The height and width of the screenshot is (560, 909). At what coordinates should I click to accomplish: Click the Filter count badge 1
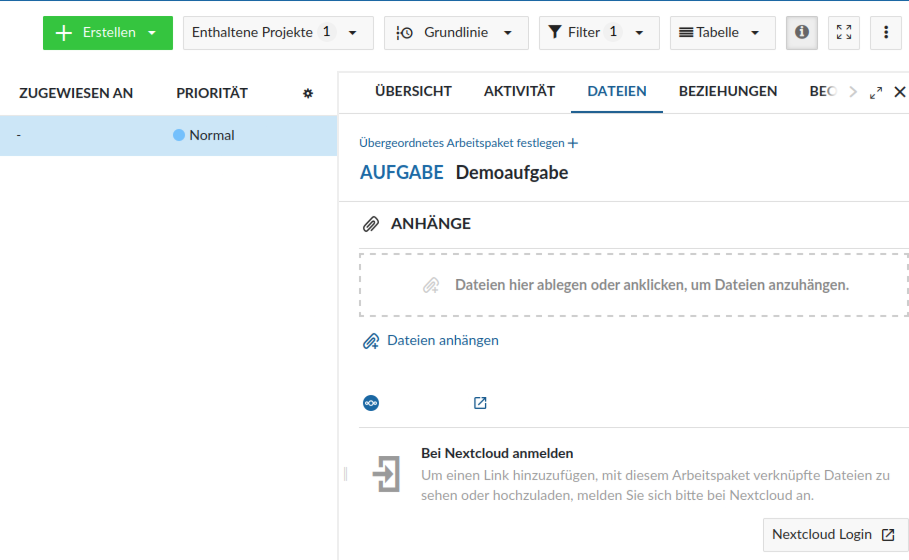click(613, 32)
